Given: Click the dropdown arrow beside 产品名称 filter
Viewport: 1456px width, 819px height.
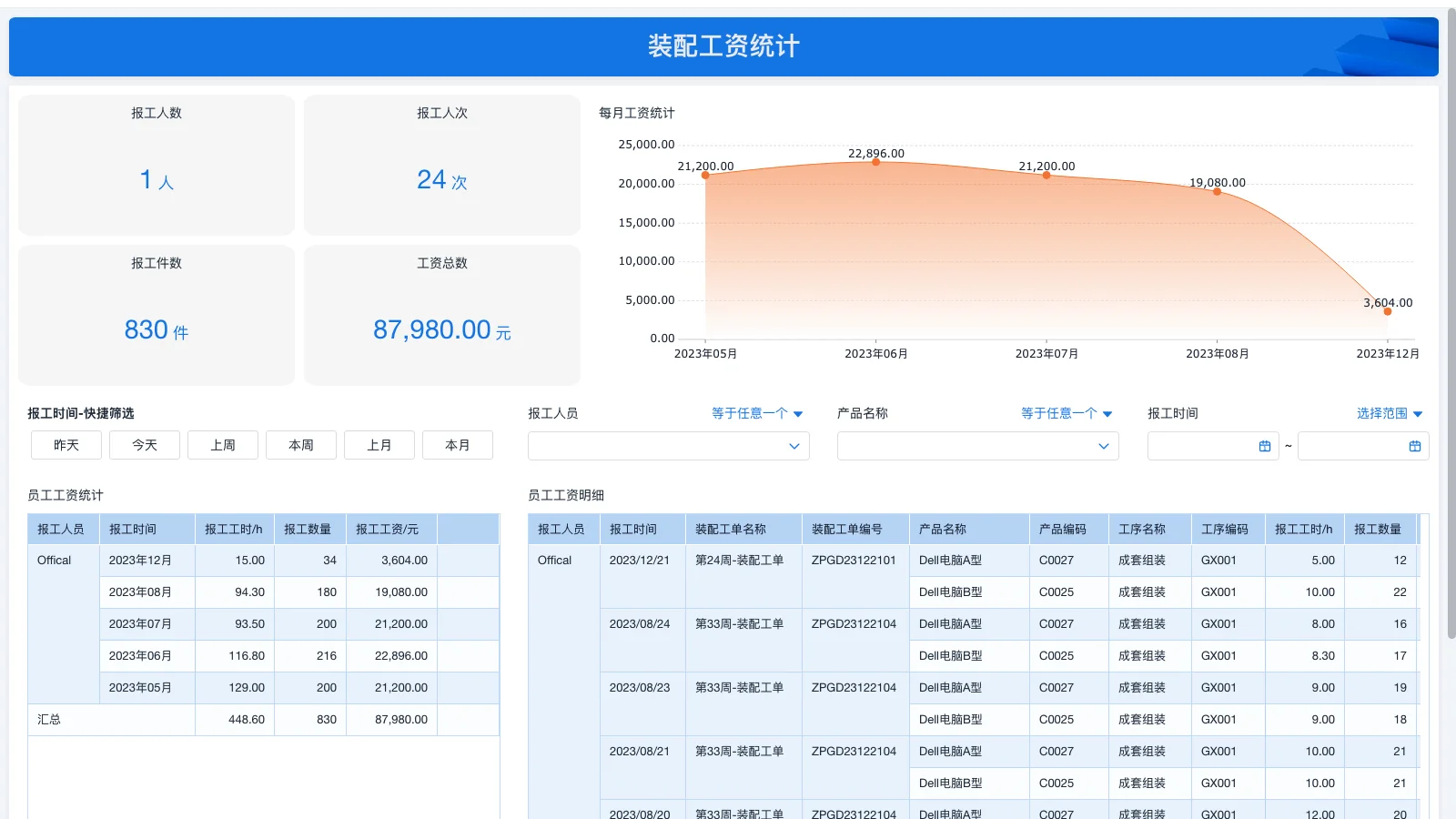Looking at the screenshot, I should pos(1107,413).
